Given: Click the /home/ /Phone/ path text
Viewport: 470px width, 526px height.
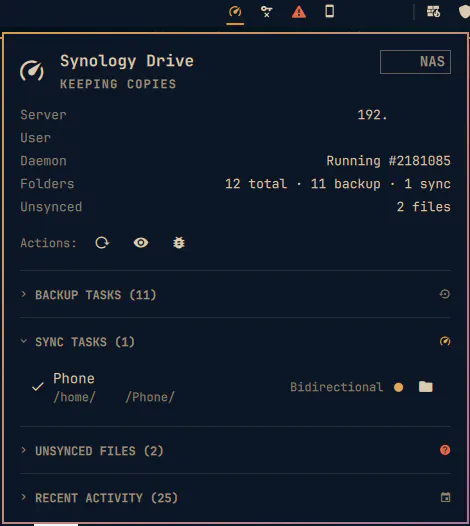Looking at the screenshot, I should (114, 397).
